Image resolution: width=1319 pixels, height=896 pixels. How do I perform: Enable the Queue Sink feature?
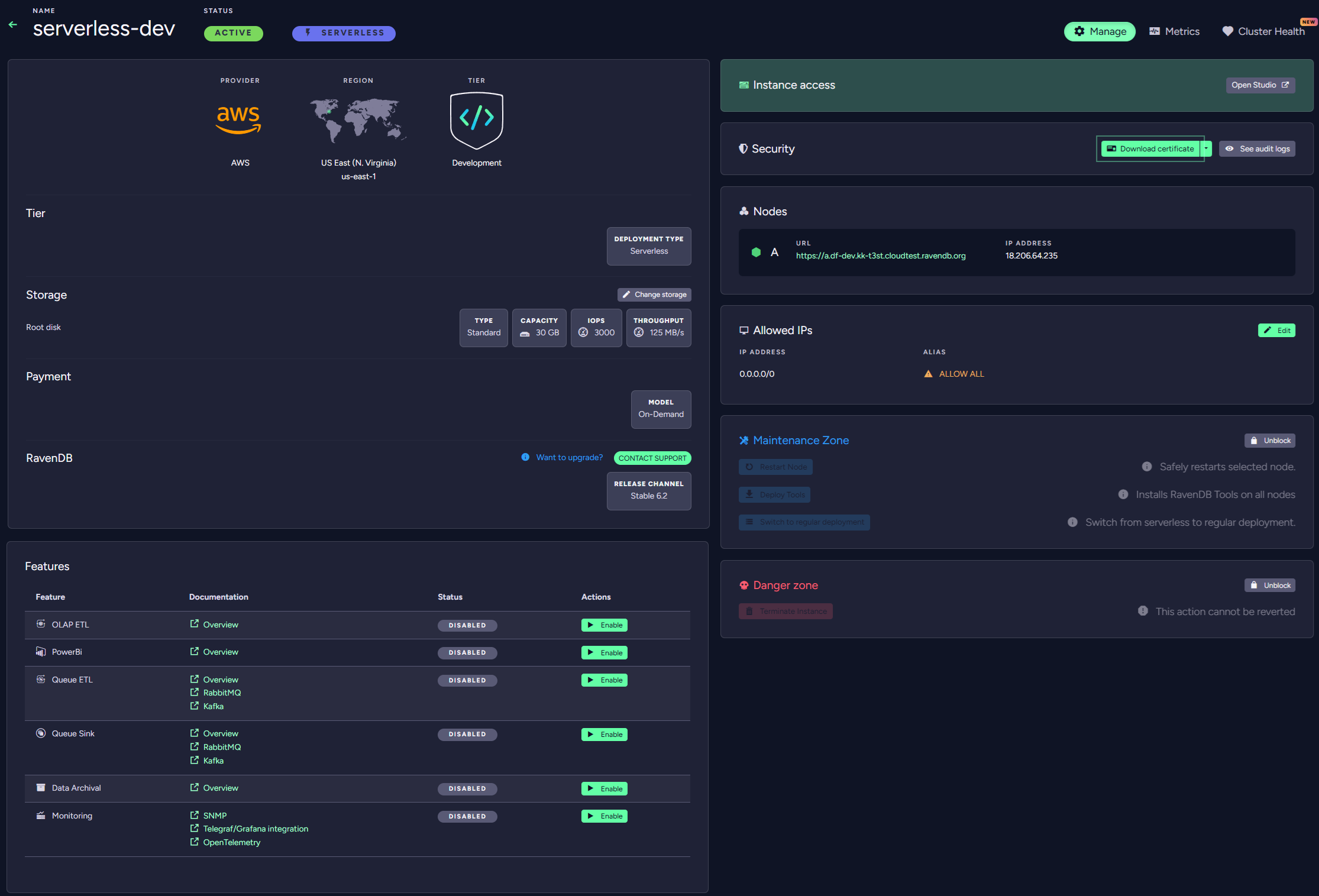coord(604,735)
